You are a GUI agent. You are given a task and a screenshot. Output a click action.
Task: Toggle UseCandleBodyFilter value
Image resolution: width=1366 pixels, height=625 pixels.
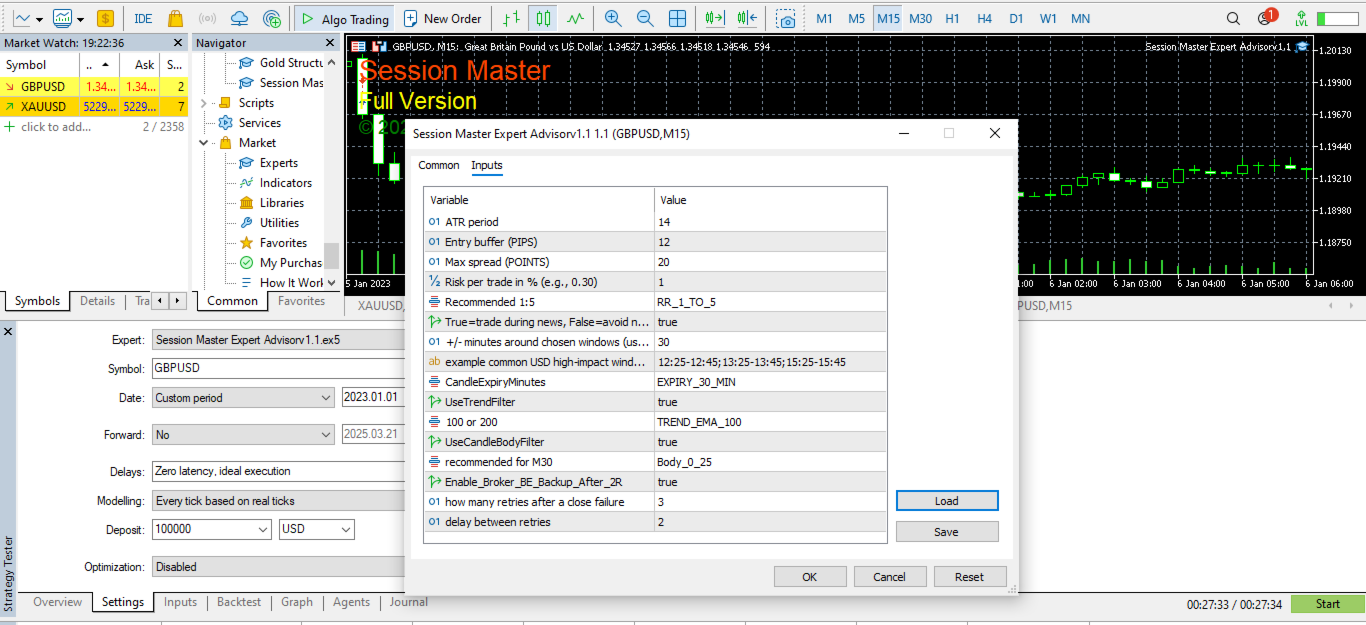770,442
